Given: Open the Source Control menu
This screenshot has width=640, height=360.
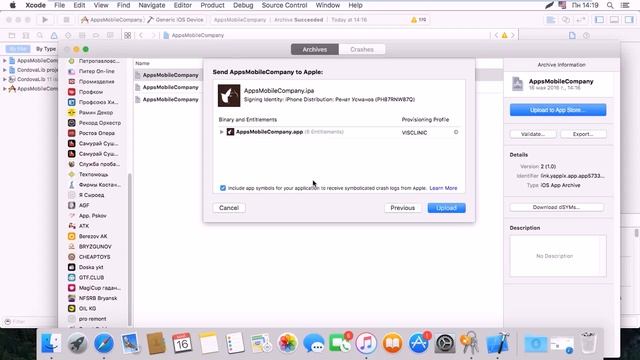Looking at the screenshot, I should (x=284, y=5).
